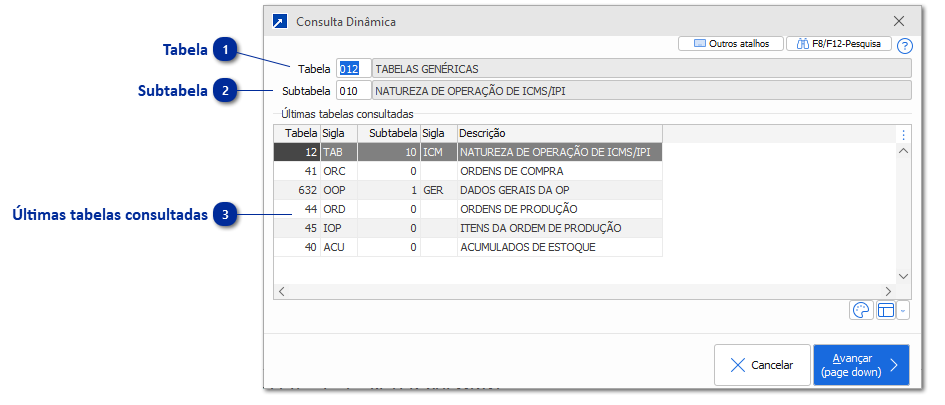Focus the Subtabela code input field
This screenshot has height=405, width=945.
tap(354, 91)
